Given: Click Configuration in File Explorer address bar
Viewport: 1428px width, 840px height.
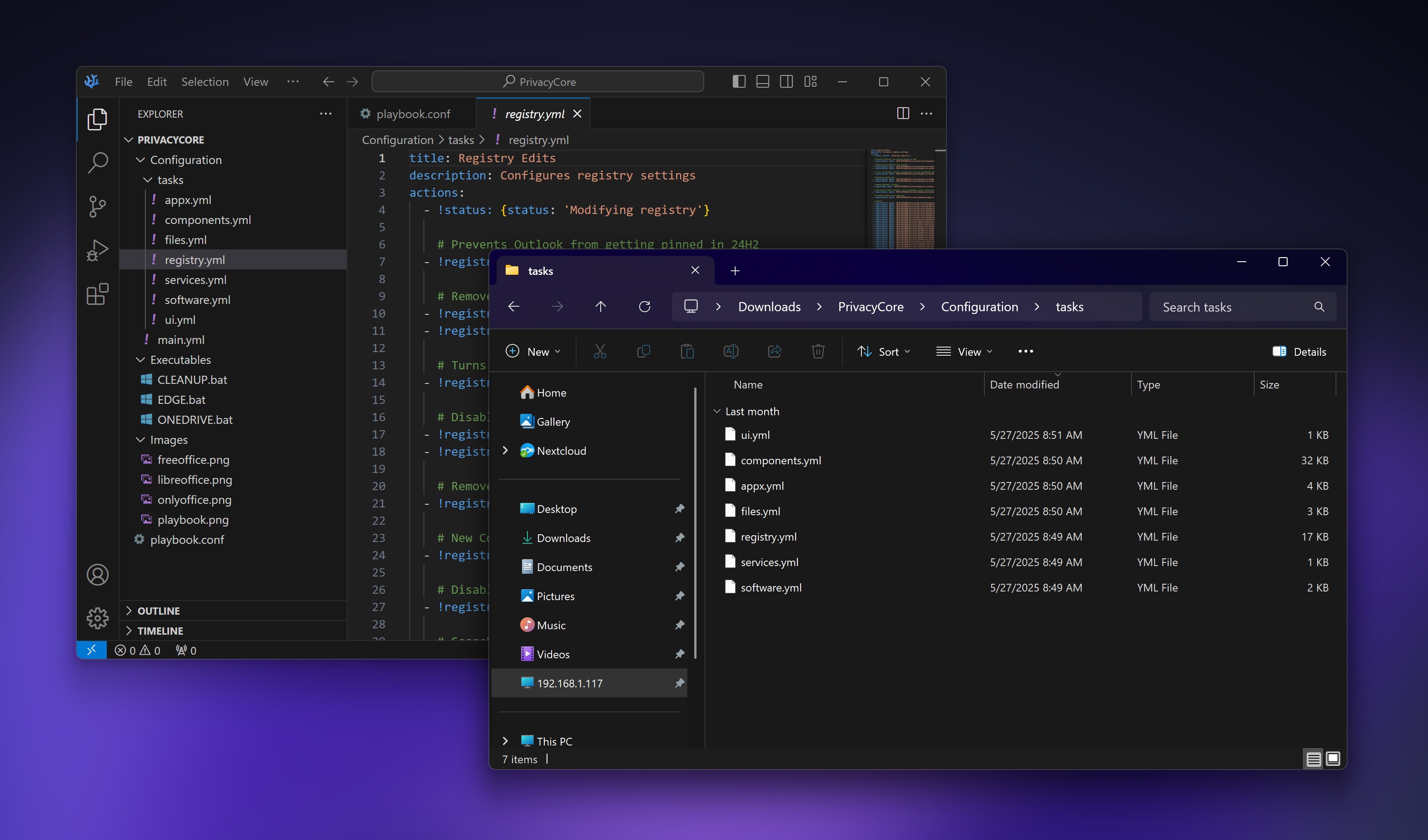Looking at the screenshot, I should click(x=980, y=307).
